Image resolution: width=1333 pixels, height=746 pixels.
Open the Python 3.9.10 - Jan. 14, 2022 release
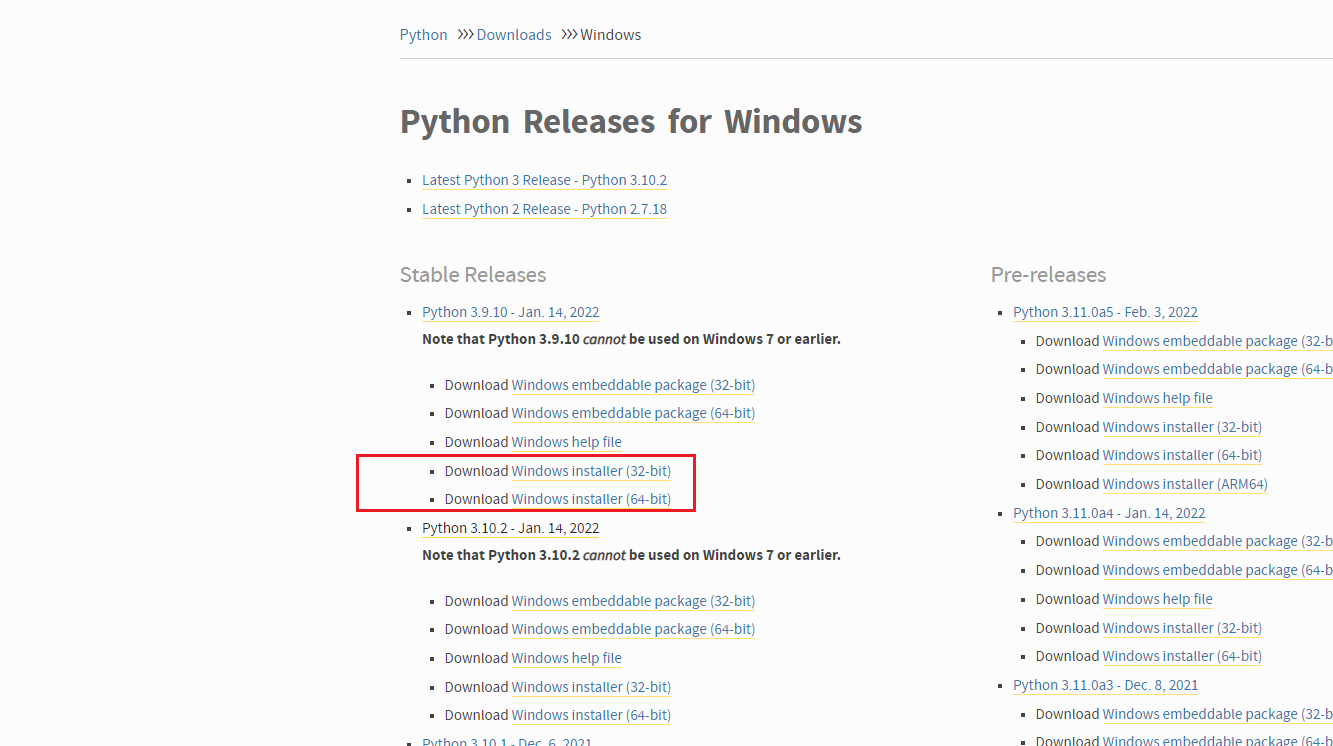511,312
